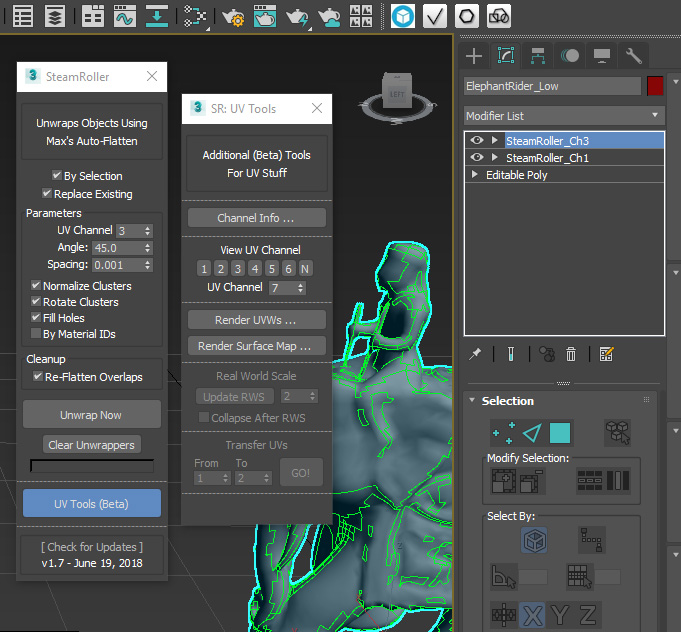
Task: Select Vertex sub-object mode icon
Action: coord(504,433)
